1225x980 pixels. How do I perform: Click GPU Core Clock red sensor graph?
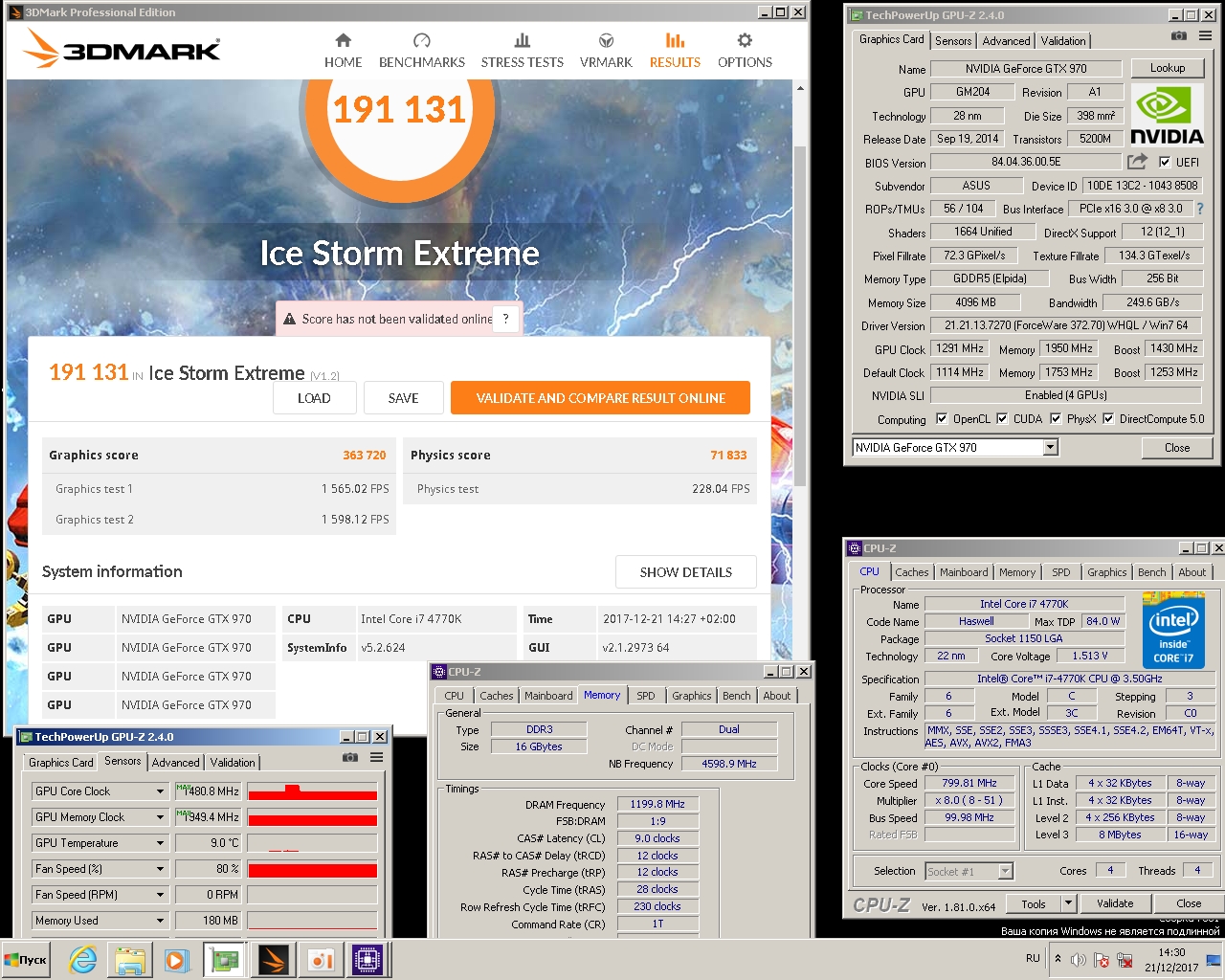(312, 791)
